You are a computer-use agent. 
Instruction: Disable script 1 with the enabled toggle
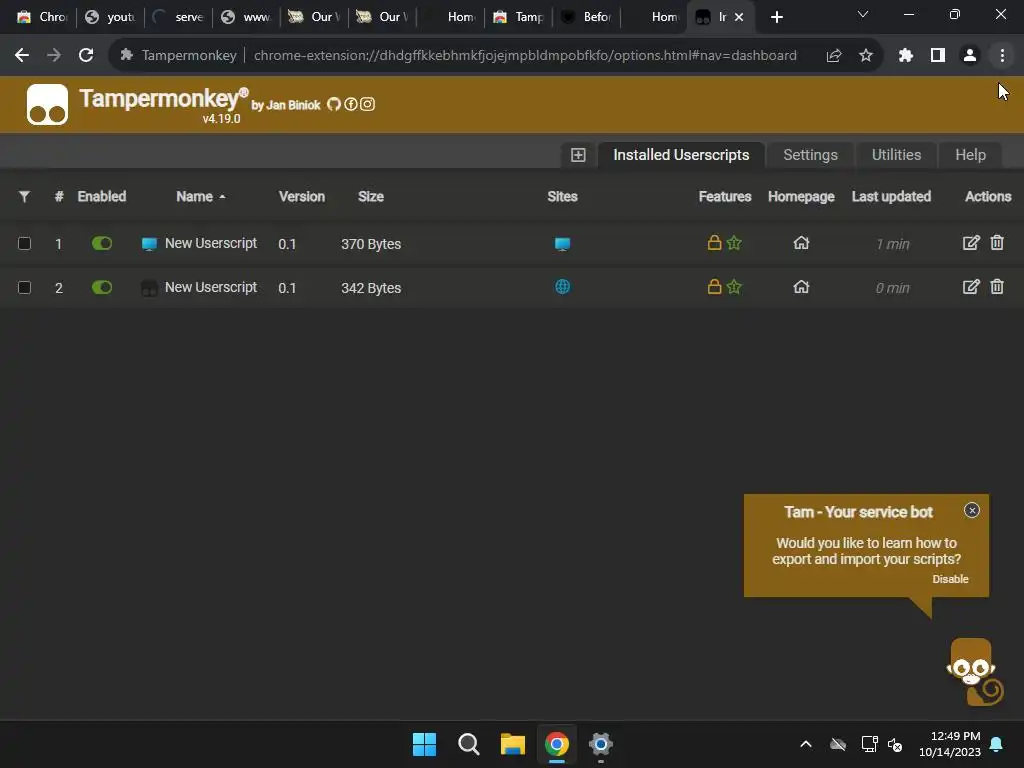pos(102,244)
